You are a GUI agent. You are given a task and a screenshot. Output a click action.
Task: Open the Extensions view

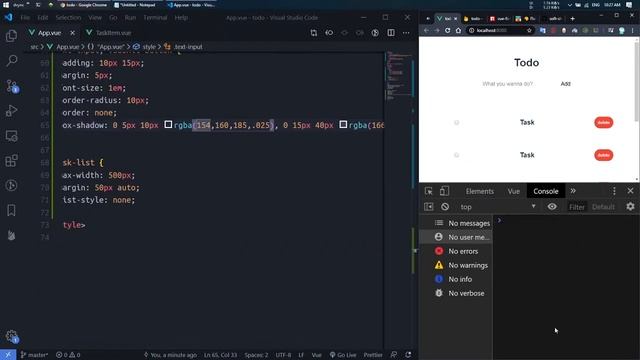[x=11, y=160]
